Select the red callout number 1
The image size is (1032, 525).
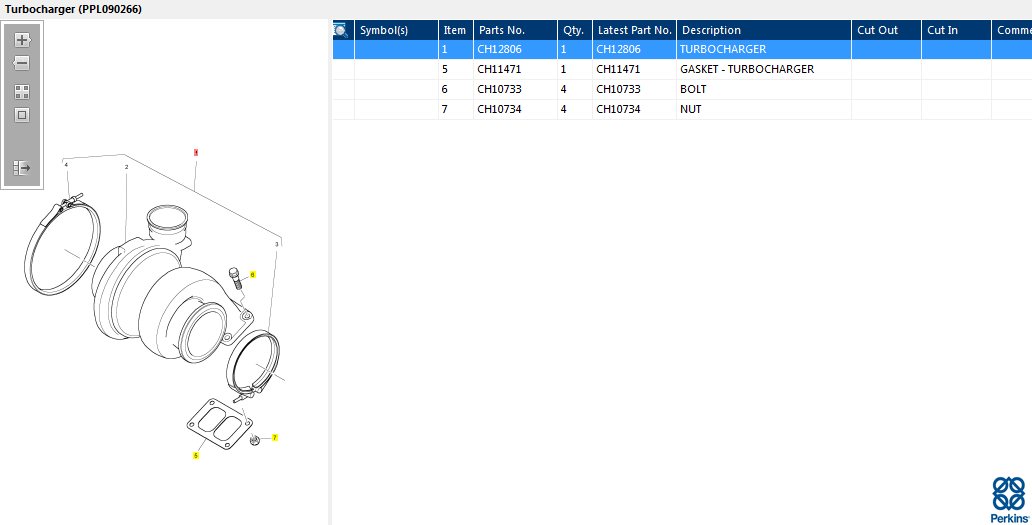(x=195, y=153)
